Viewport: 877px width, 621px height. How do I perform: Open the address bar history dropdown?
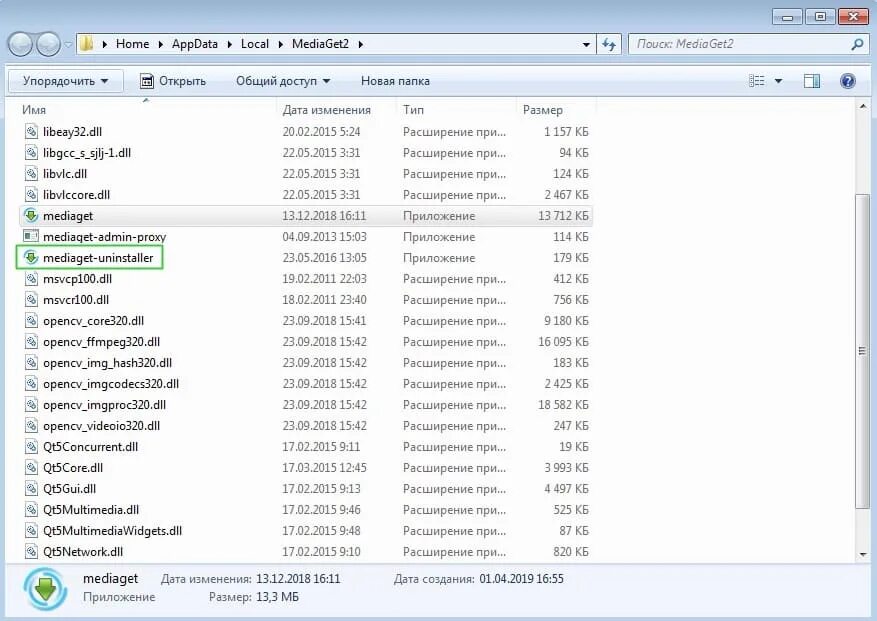click(x=586, y=44)
